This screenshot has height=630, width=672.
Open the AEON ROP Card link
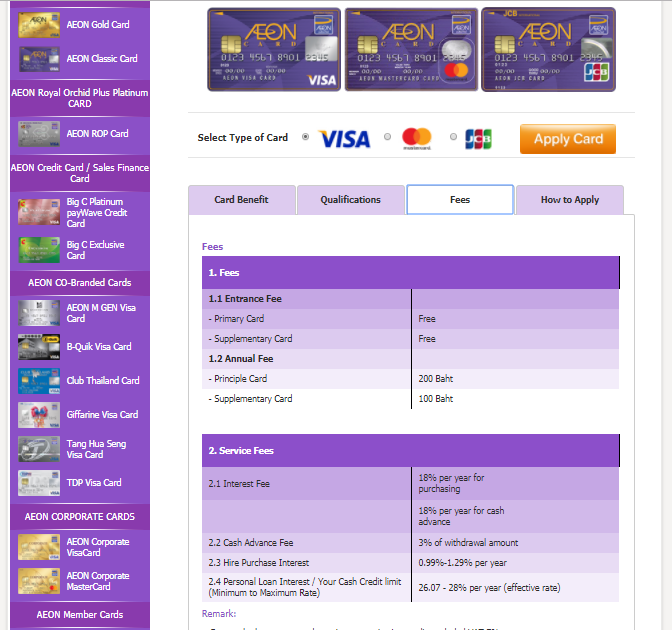(97, 134)
